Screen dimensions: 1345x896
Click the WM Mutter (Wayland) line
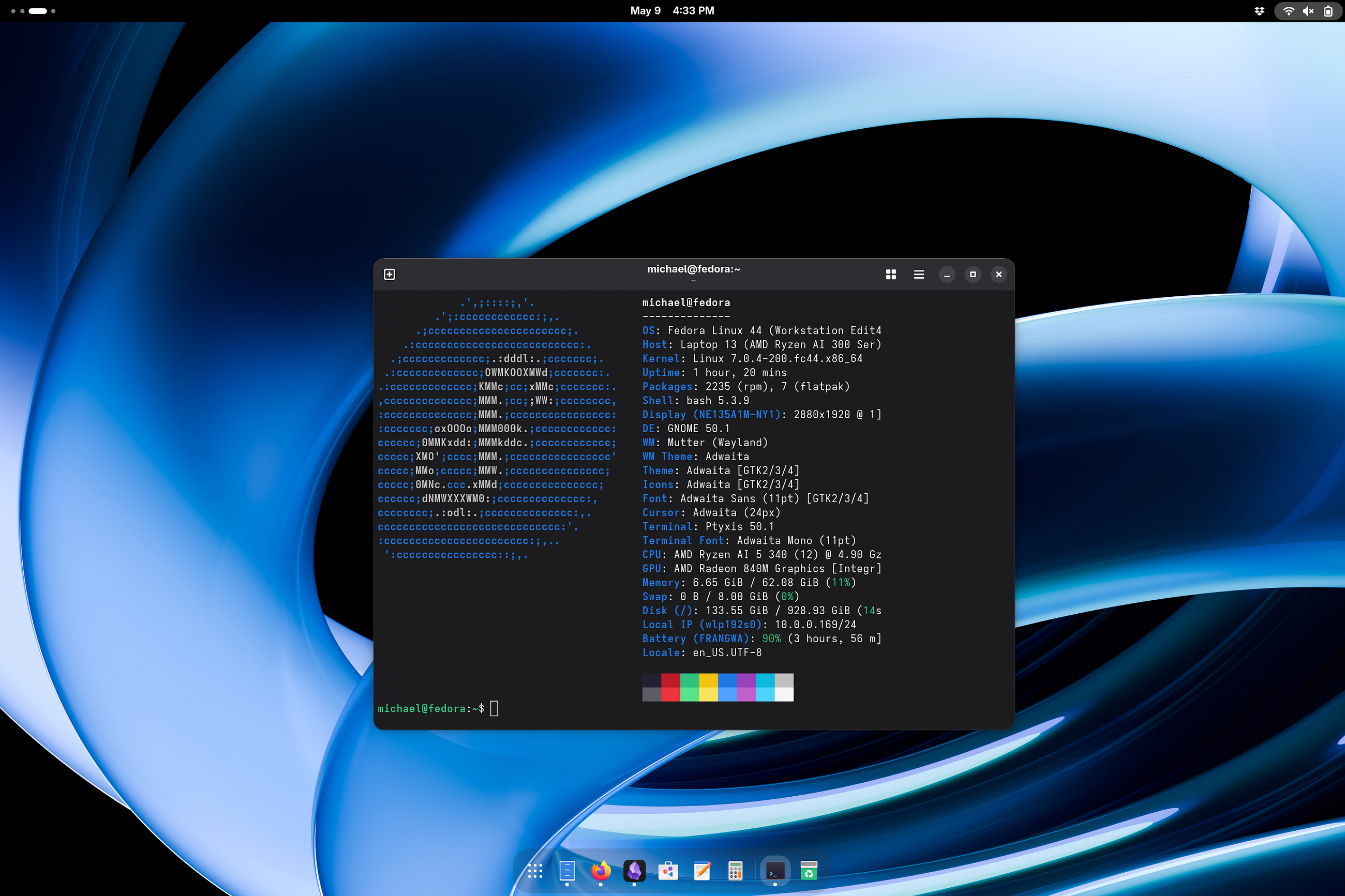tap(705, 442)
